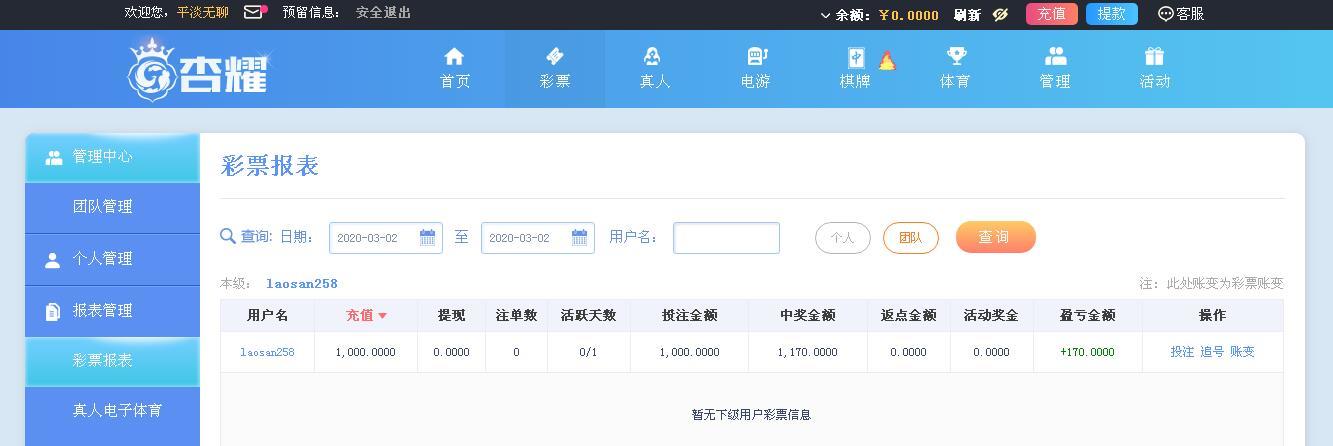Image resolution: width=1333 pixels, height=446 pixels.
Task: Open the 体育 trophy icon
Action: pos(956,57)
